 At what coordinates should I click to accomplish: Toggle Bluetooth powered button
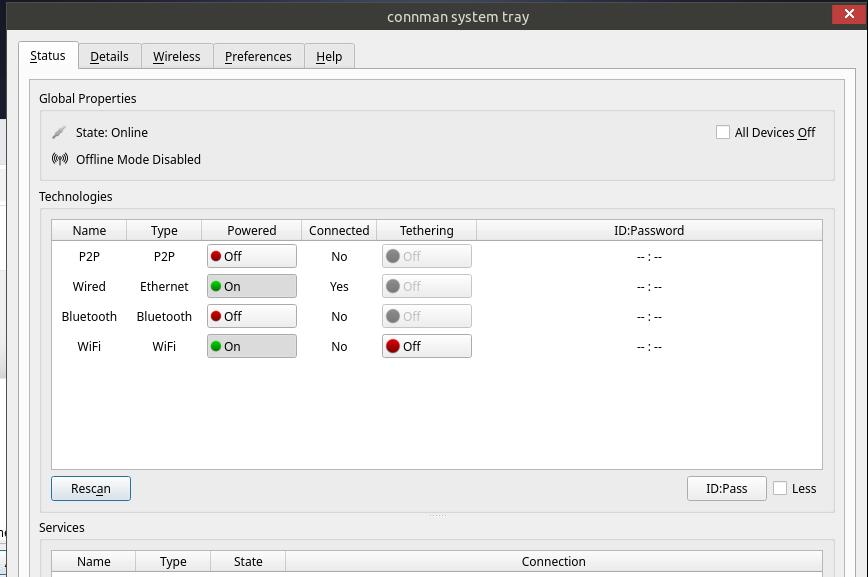251,316
